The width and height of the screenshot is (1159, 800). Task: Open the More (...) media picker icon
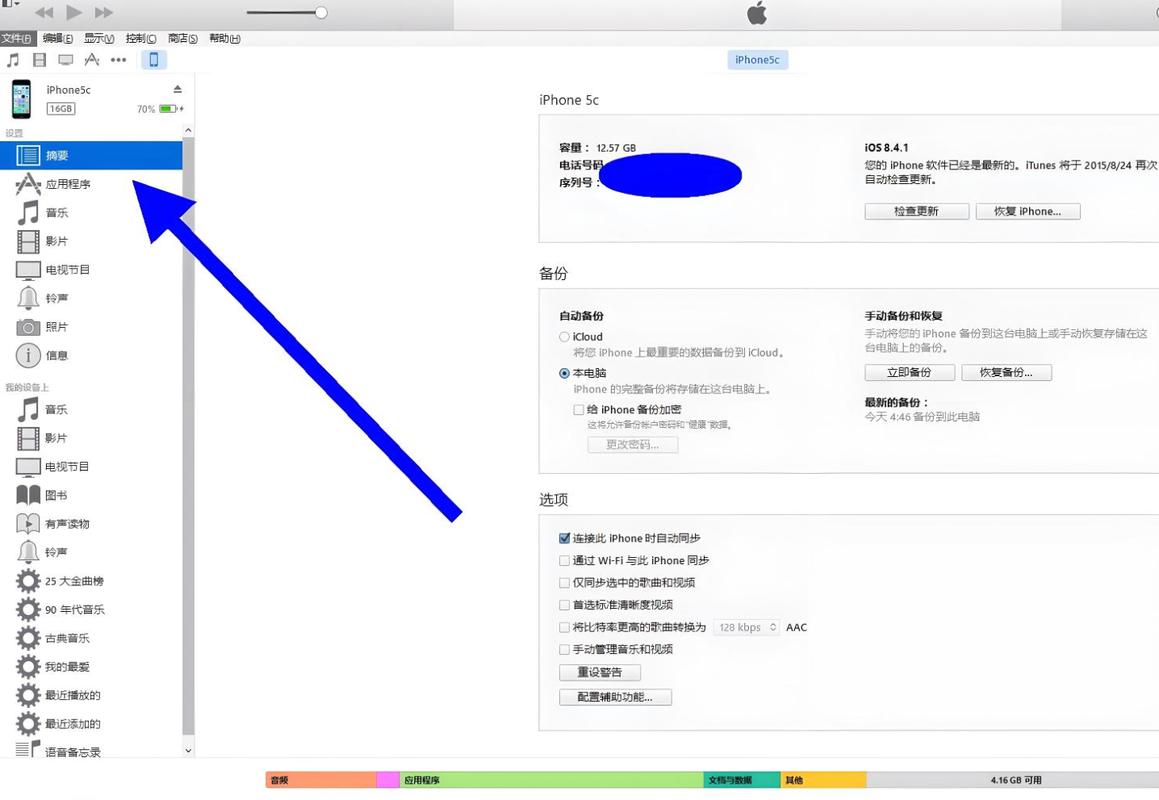[118, 59]
